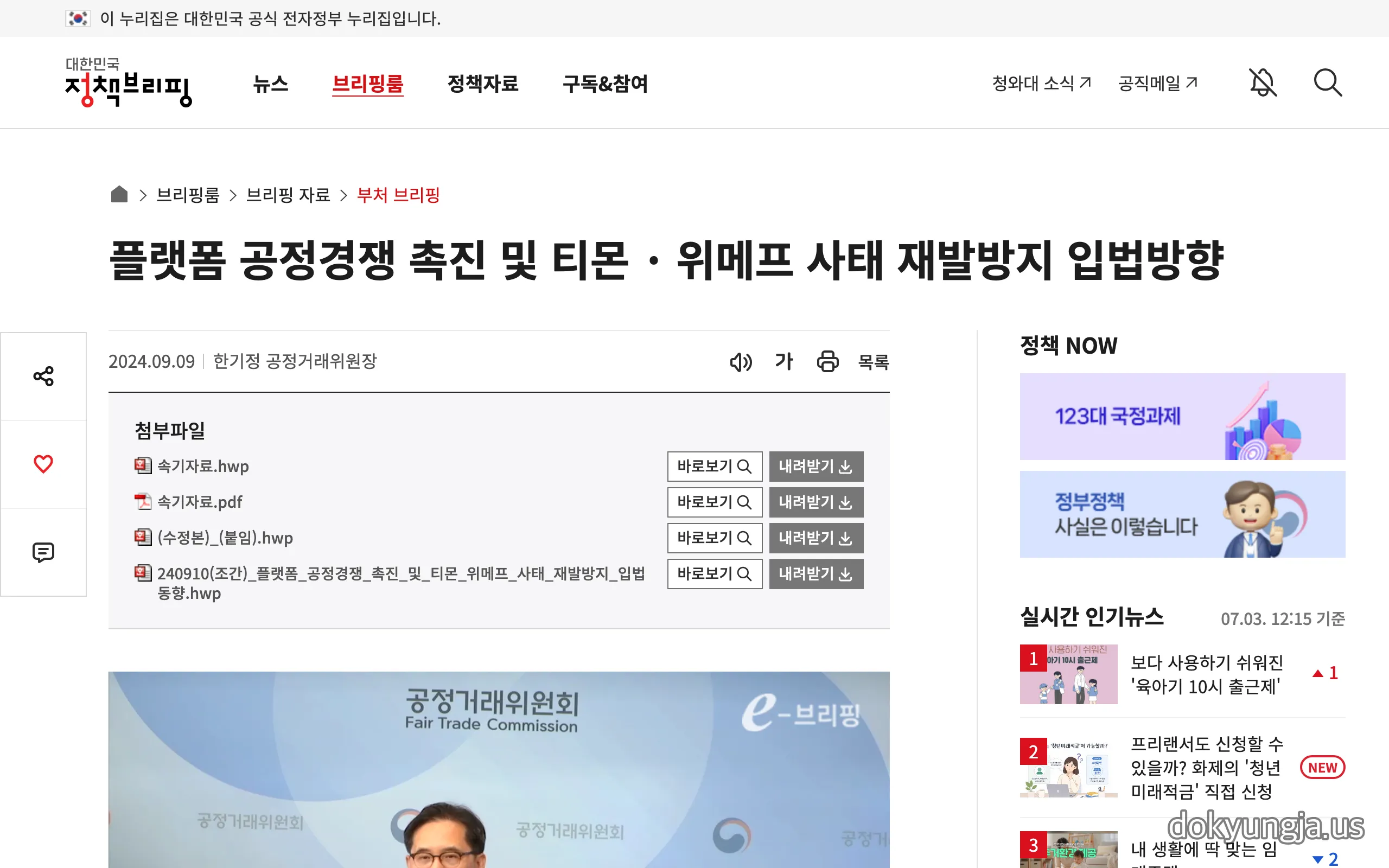Open the 123대 국정과제 banner
The width and height of the screenshot is (1389, 868).
point(1182,416)
